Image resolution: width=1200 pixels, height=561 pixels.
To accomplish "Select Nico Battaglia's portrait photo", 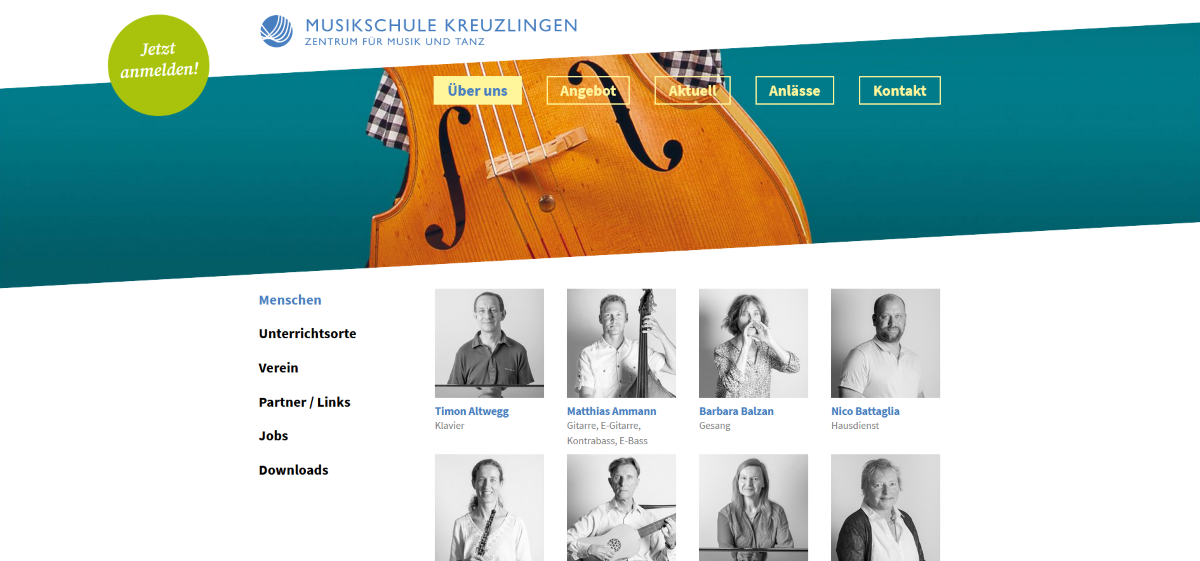I will point(885,343).
